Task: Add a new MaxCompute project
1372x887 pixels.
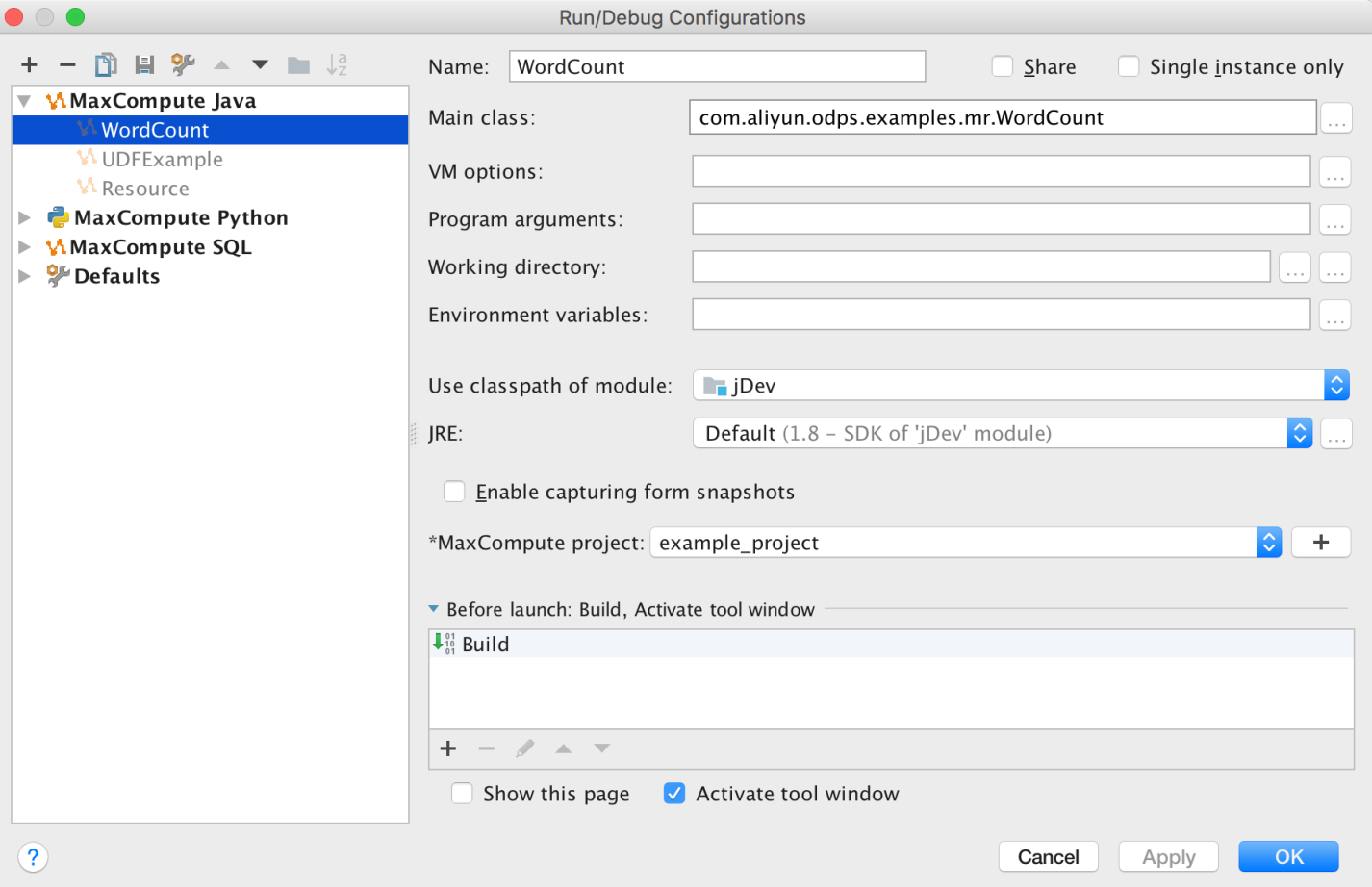Action: (1320, 543)
